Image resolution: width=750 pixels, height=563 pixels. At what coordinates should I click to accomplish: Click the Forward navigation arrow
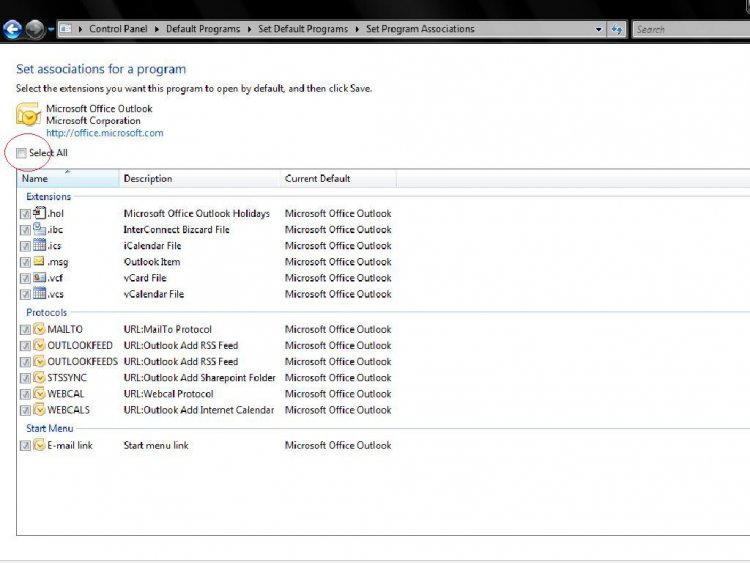[35, 29]
